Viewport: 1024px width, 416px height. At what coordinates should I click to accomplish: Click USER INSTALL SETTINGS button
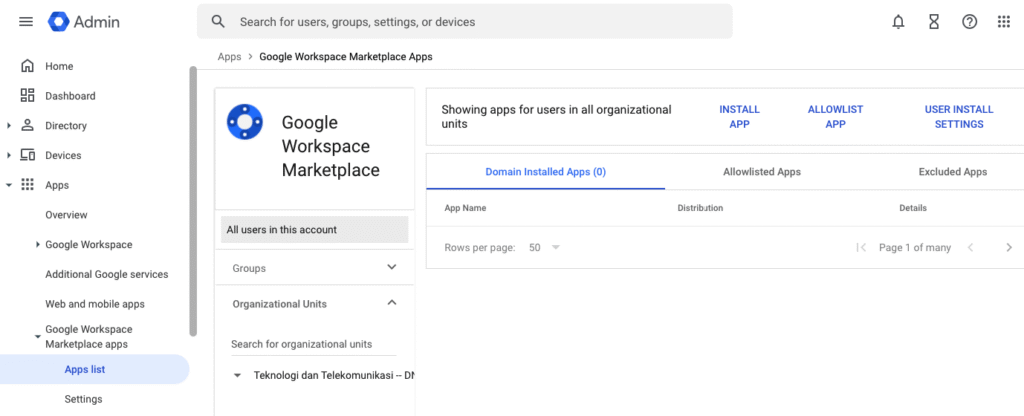959,117
